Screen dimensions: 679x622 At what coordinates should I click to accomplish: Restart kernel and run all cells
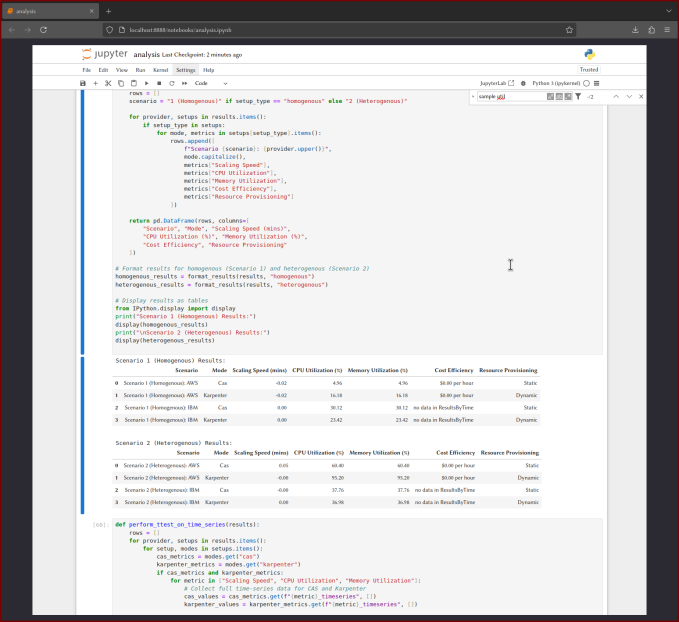pos(183,83)
